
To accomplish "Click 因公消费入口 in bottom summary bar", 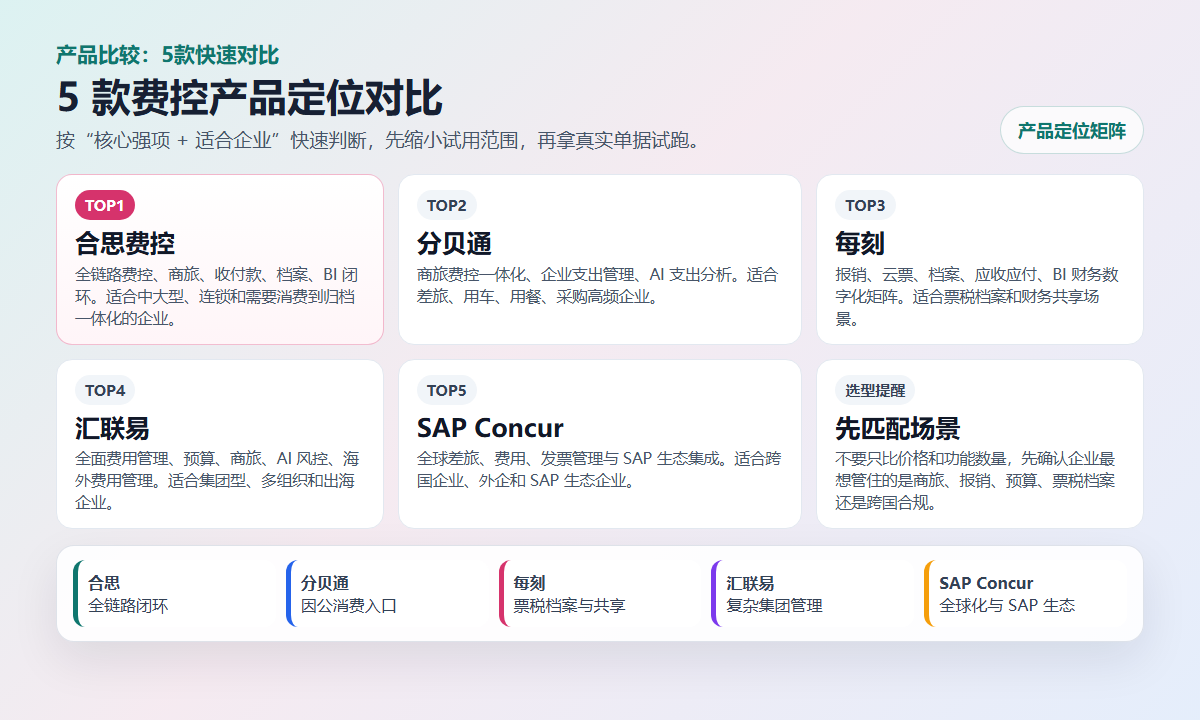I will (x=349, y=605).
